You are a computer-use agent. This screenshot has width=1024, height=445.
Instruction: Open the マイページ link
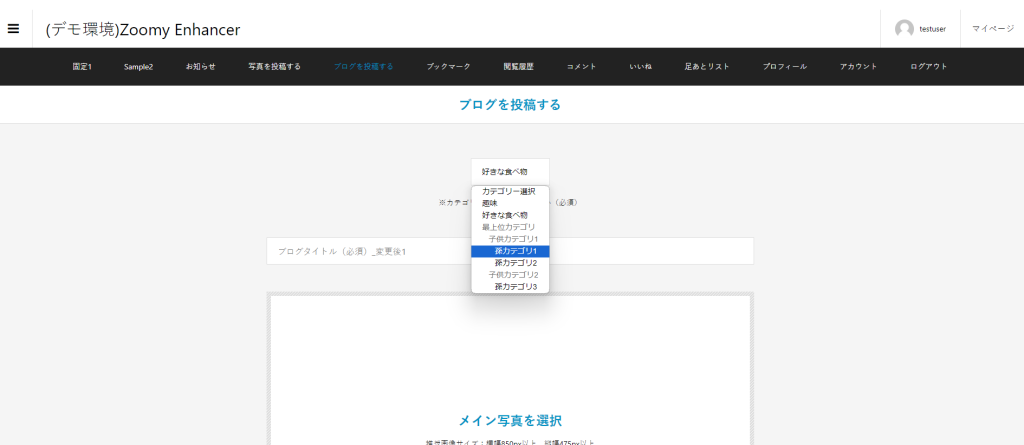(992, 29)
